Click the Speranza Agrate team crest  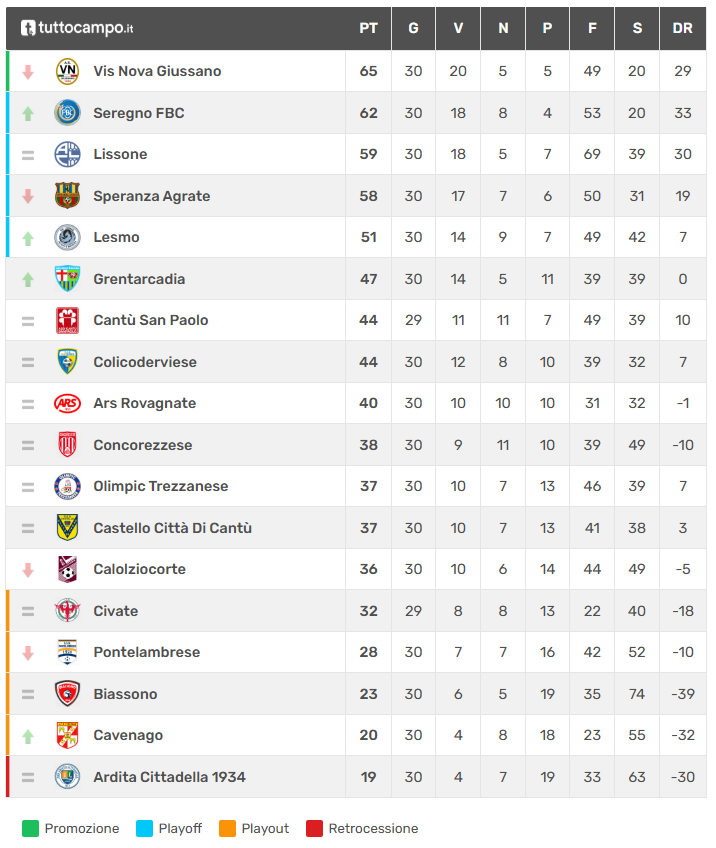coord(67,196)
